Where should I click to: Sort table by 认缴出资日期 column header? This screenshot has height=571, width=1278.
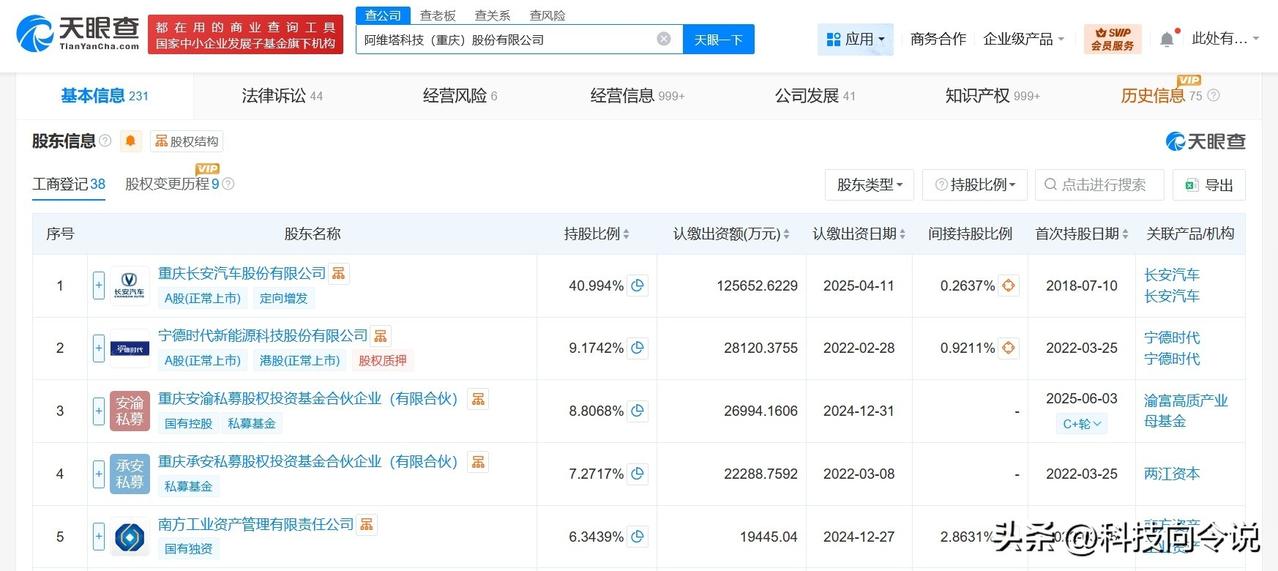860,234
